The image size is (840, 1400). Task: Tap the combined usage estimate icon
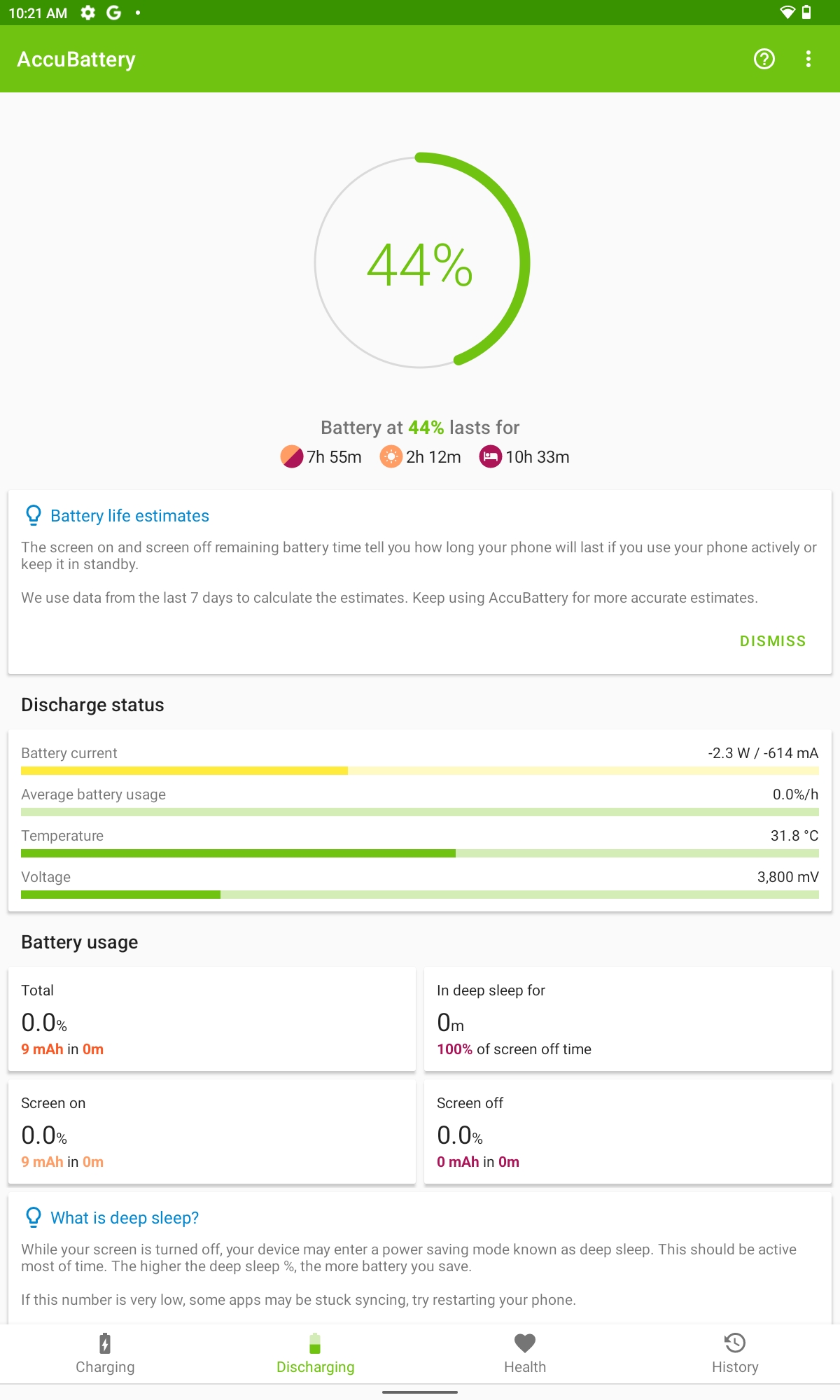click(x=291, y=456)
